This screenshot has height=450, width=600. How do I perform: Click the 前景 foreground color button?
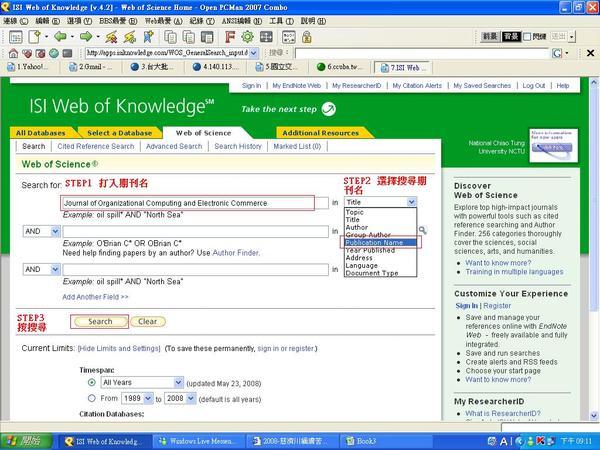click(490, 37)
